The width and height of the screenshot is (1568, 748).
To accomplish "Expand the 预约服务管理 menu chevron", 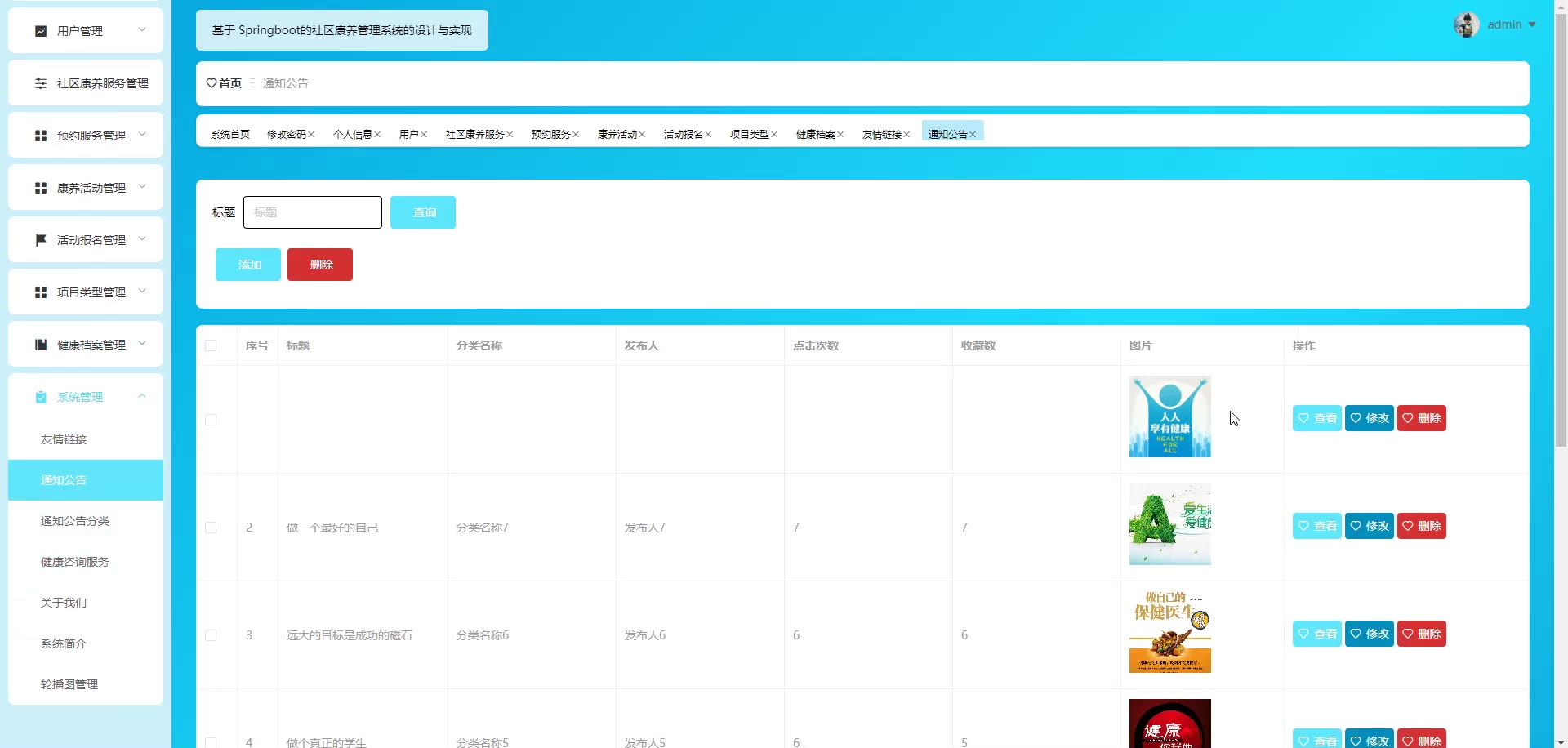I will tap(142, 135).
